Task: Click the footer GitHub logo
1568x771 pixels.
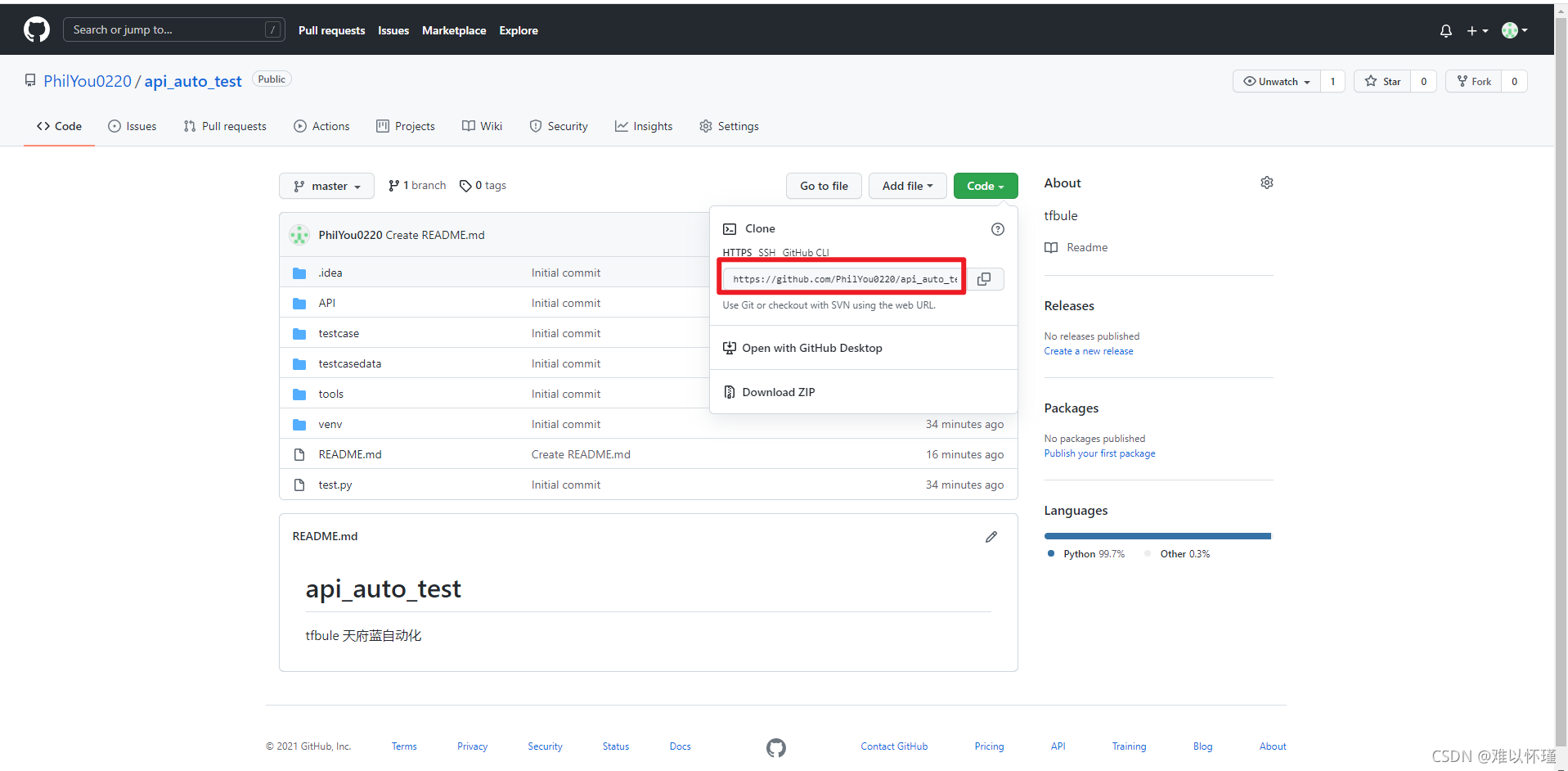Action: click(776, 747)
